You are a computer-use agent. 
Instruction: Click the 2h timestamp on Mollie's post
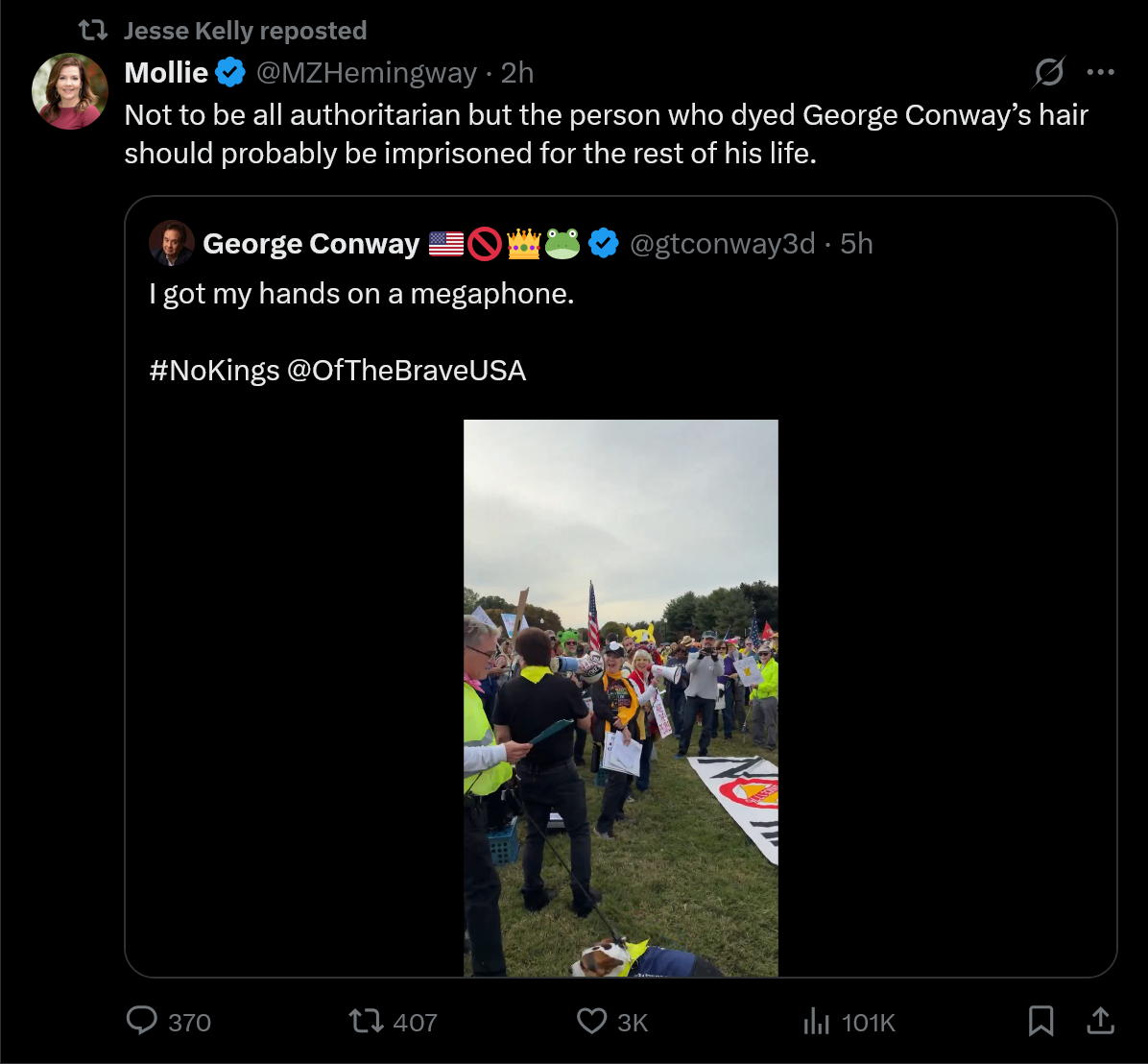(x=517, y=72)
